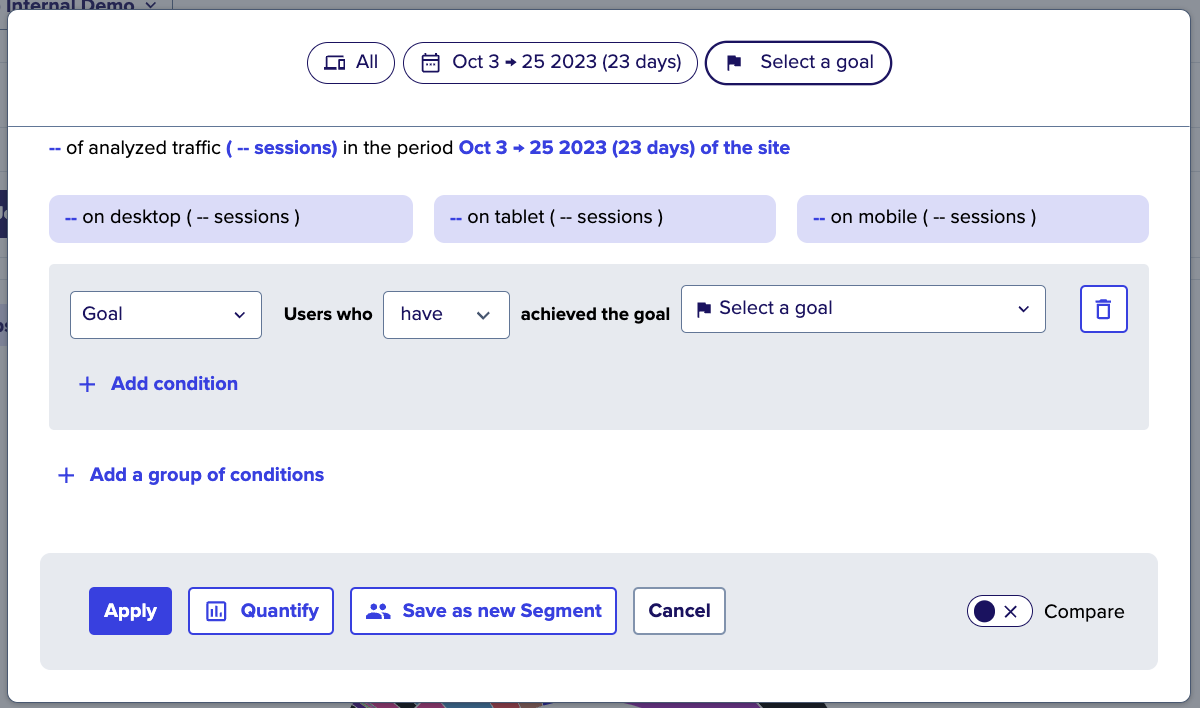Open the Goal condition type dropdown

pos(165,314)
